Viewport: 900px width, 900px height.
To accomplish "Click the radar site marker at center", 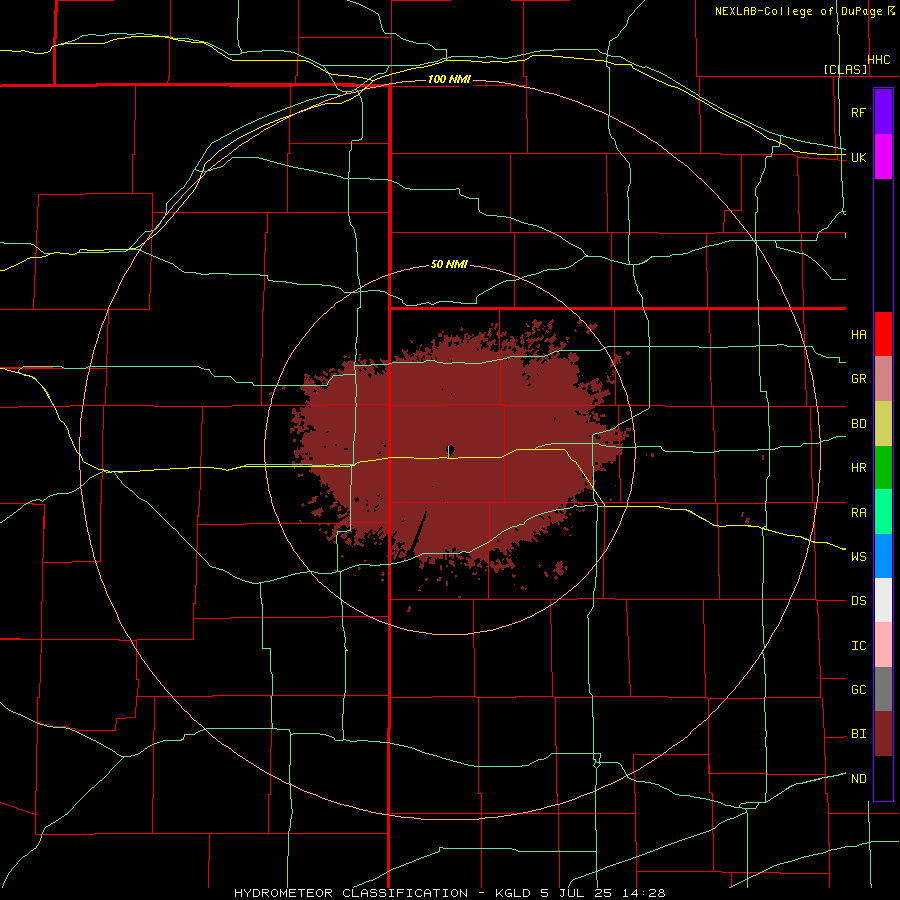I will (x=449, y=449).
